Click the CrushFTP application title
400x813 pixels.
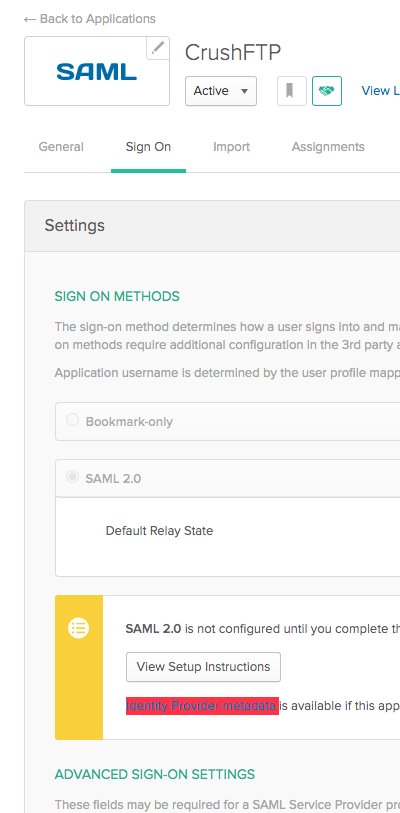[233, 52]
